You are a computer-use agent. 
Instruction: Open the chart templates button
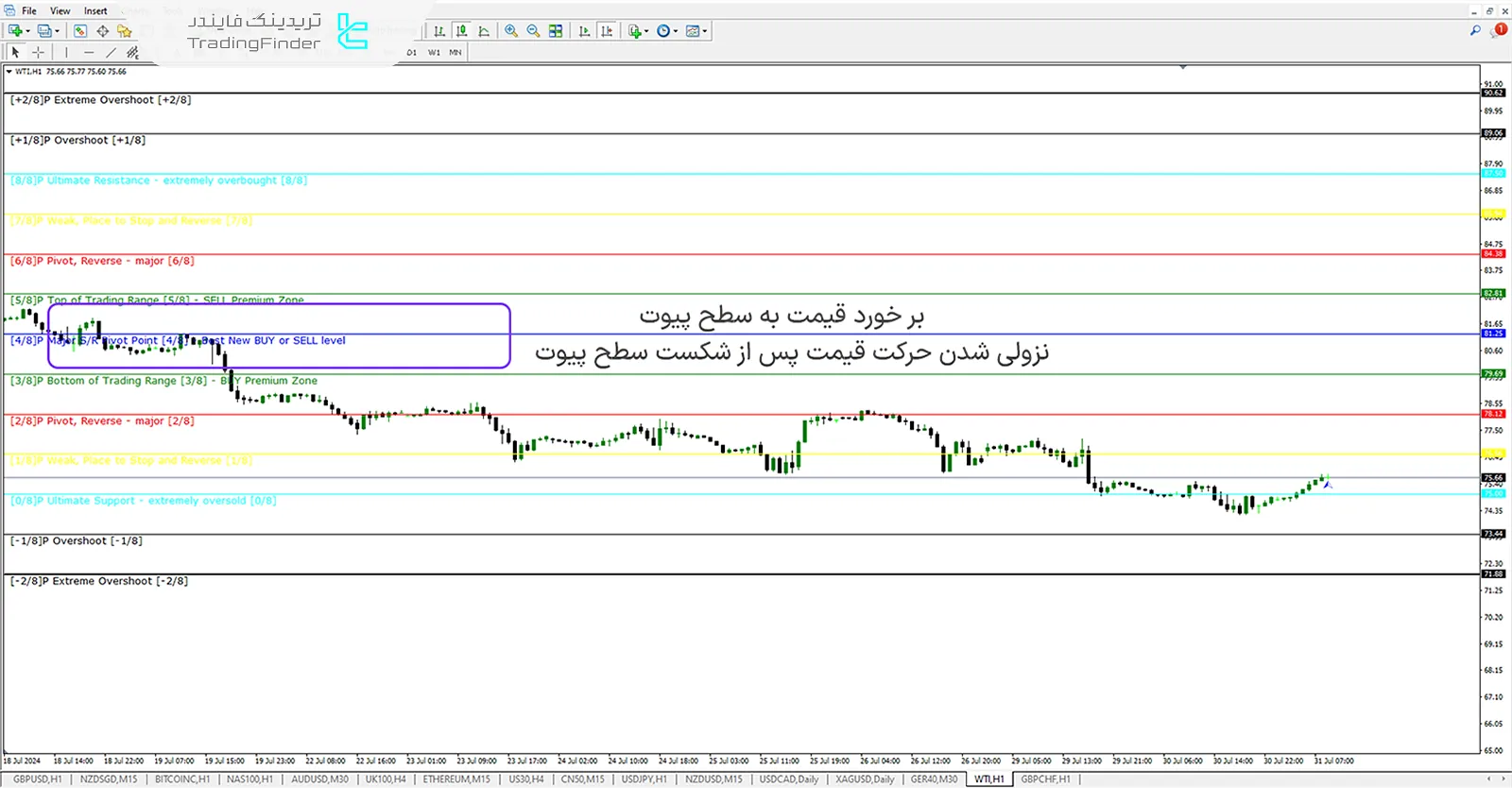(693, 31)
